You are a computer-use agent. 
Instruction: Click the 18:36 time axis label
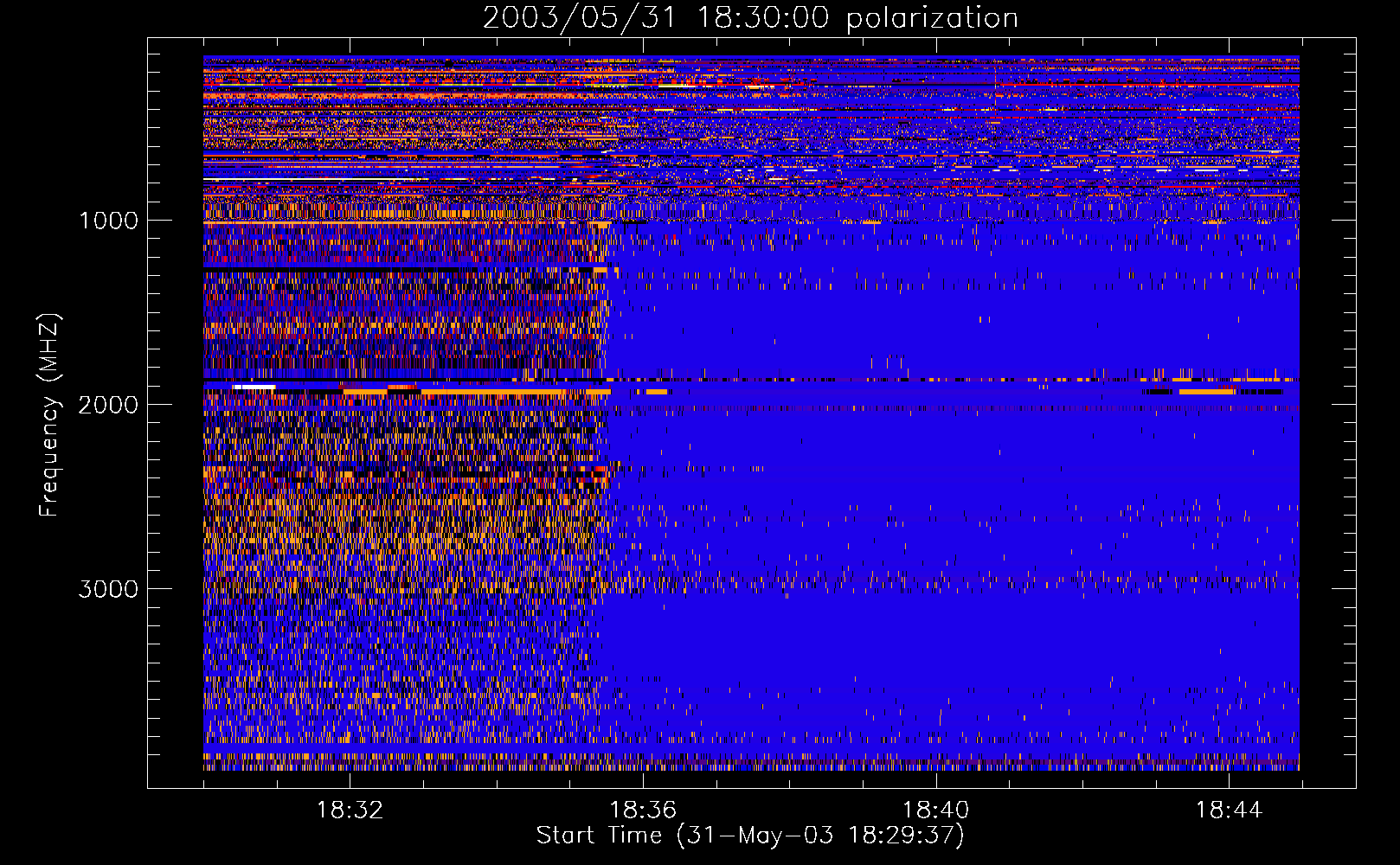pyautogui.click(x=643, y=811)
